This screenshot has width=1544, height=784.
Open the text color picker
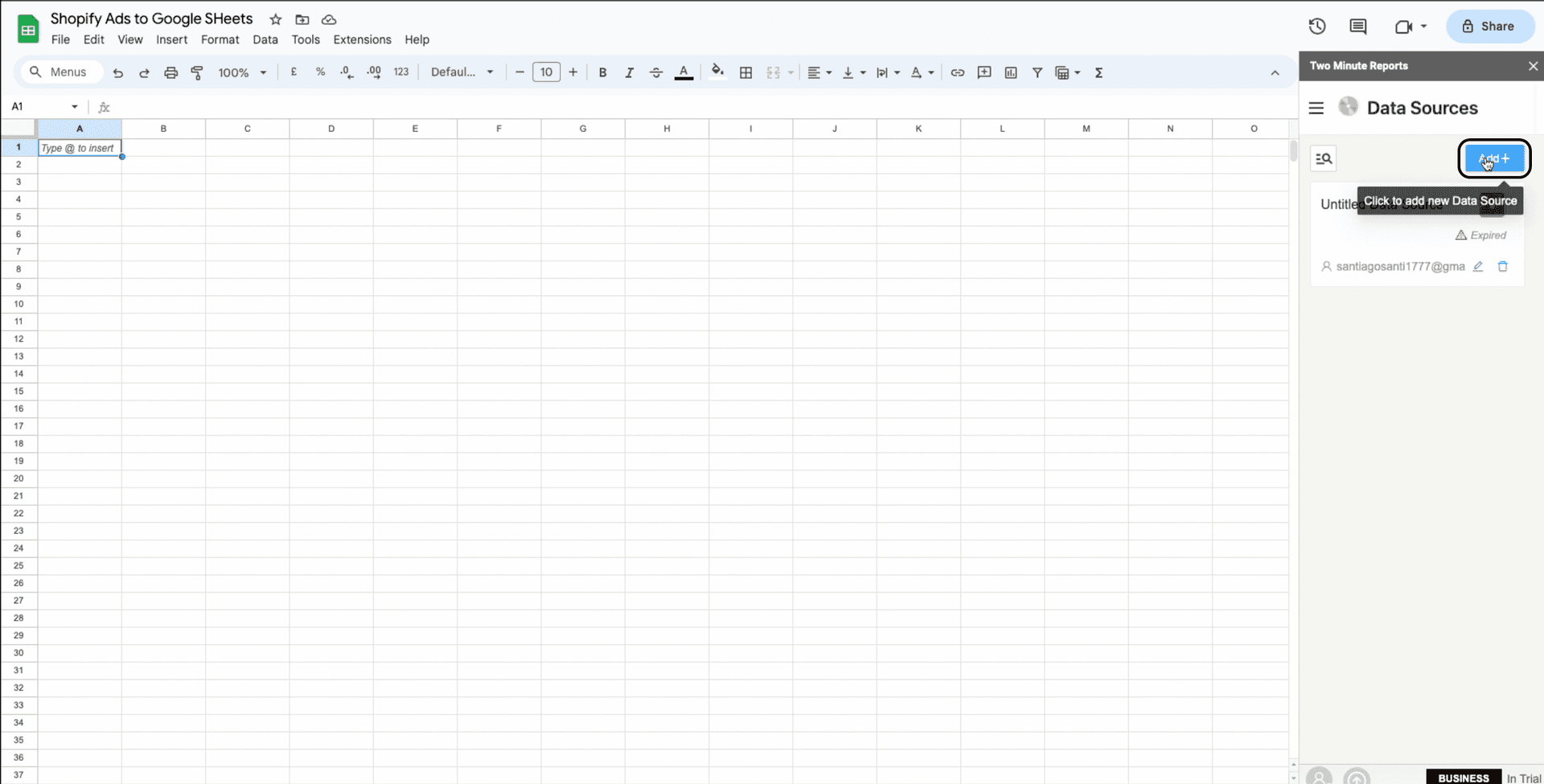684,72
